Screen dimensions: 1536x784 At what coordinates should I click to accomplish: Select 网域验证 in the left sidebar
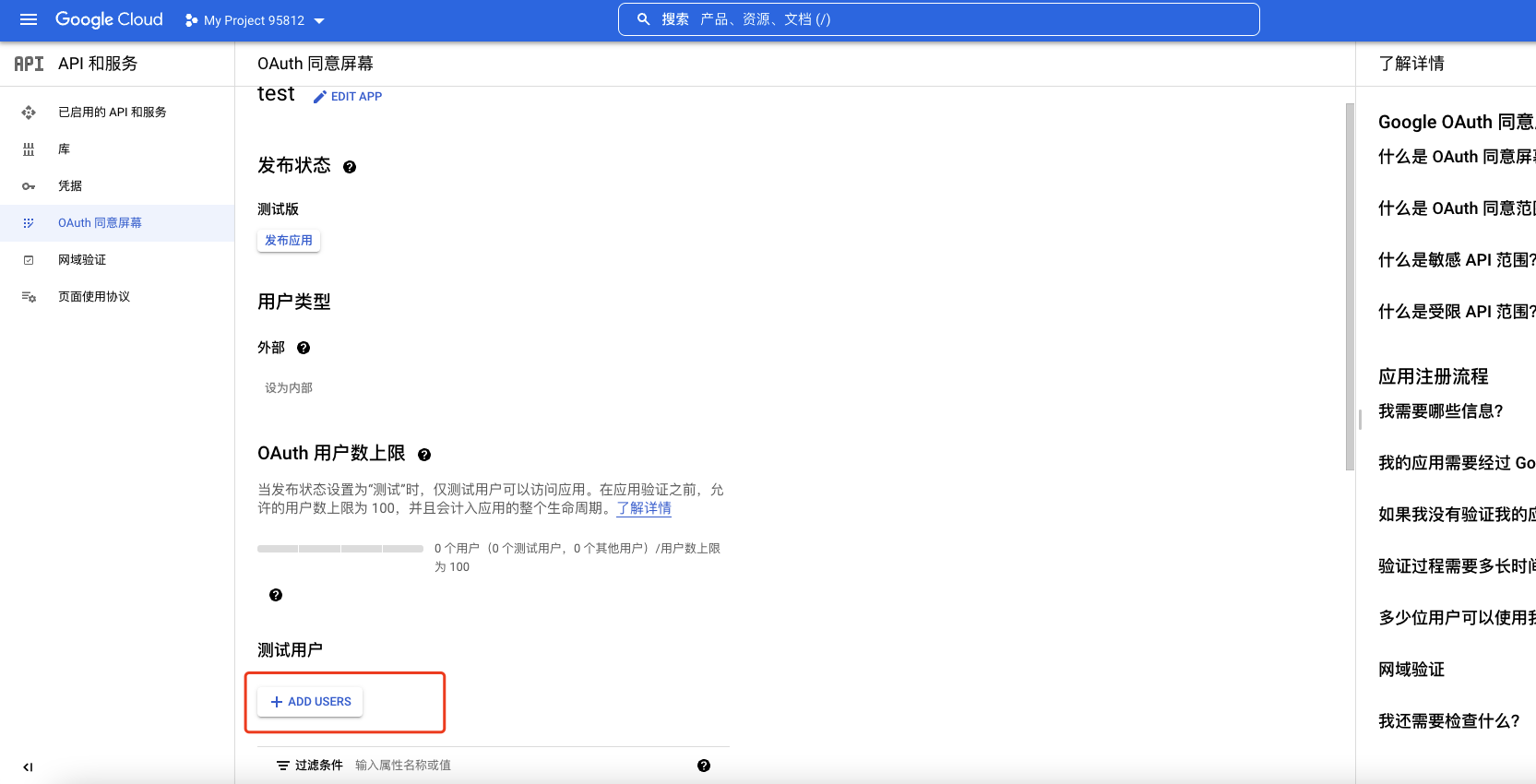point(82,260)
